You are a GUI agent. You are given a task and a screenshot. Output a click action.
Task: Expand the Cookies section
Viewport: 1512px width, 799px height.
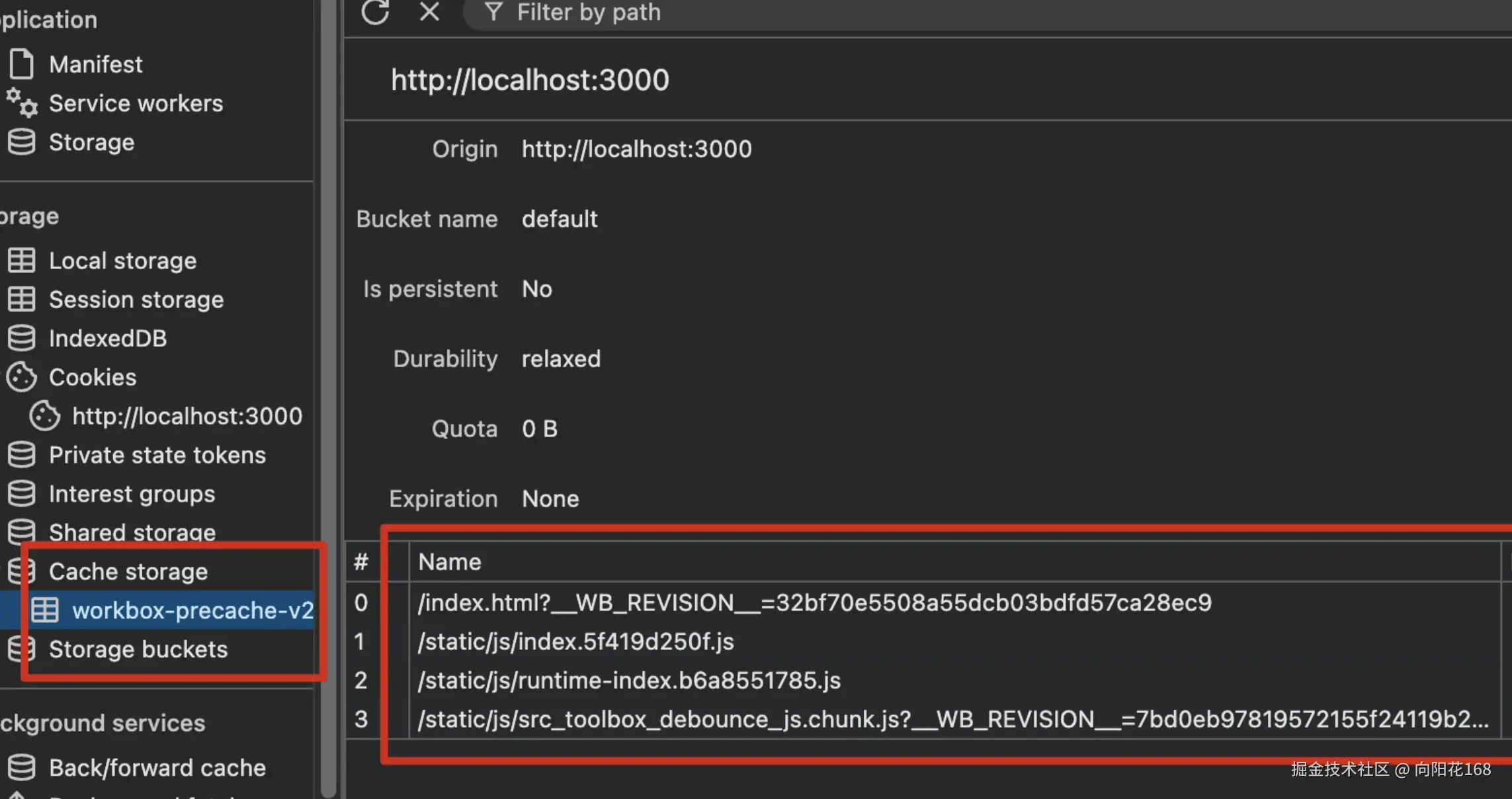93,377
